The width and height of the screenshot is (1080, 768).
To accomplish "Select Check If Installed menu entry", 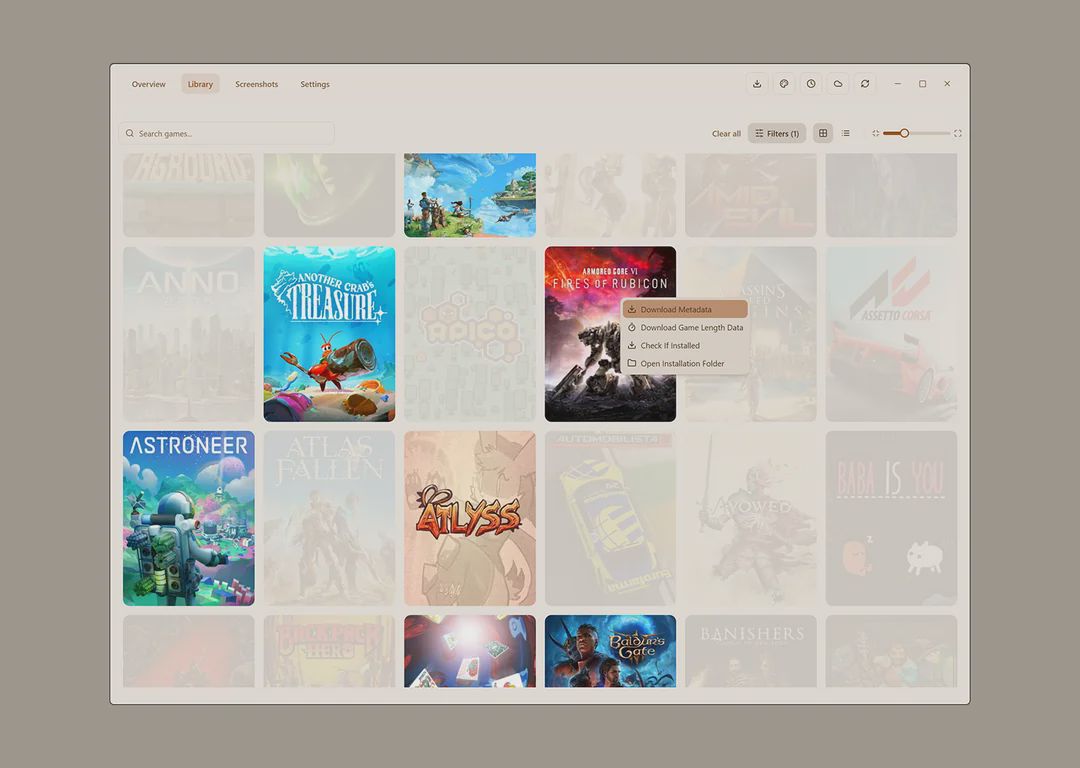I will point(685,345).
